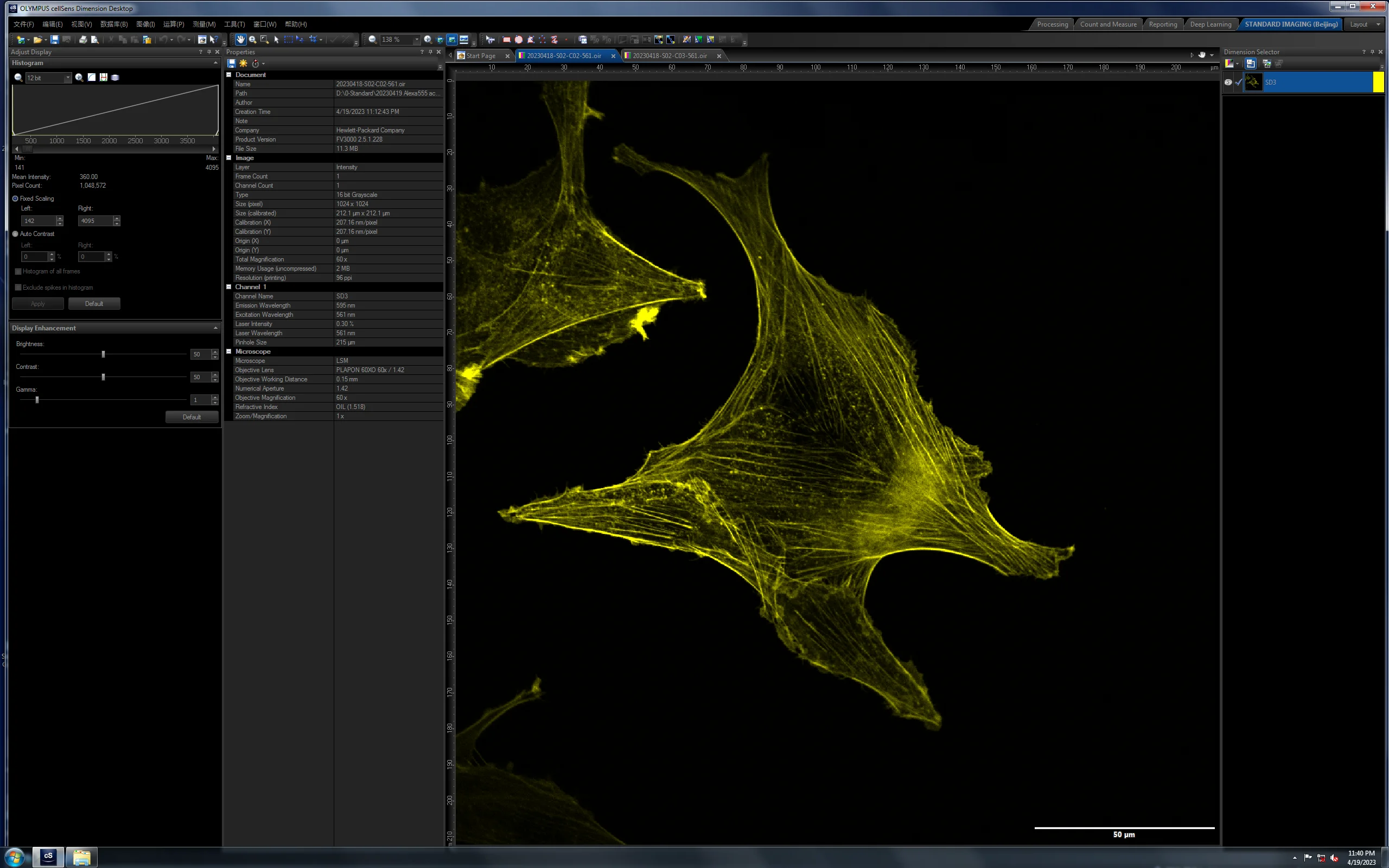Screen dimensions: 1389x868
Task: Collapse the Microscope properties group
Action: coord(228,352)
